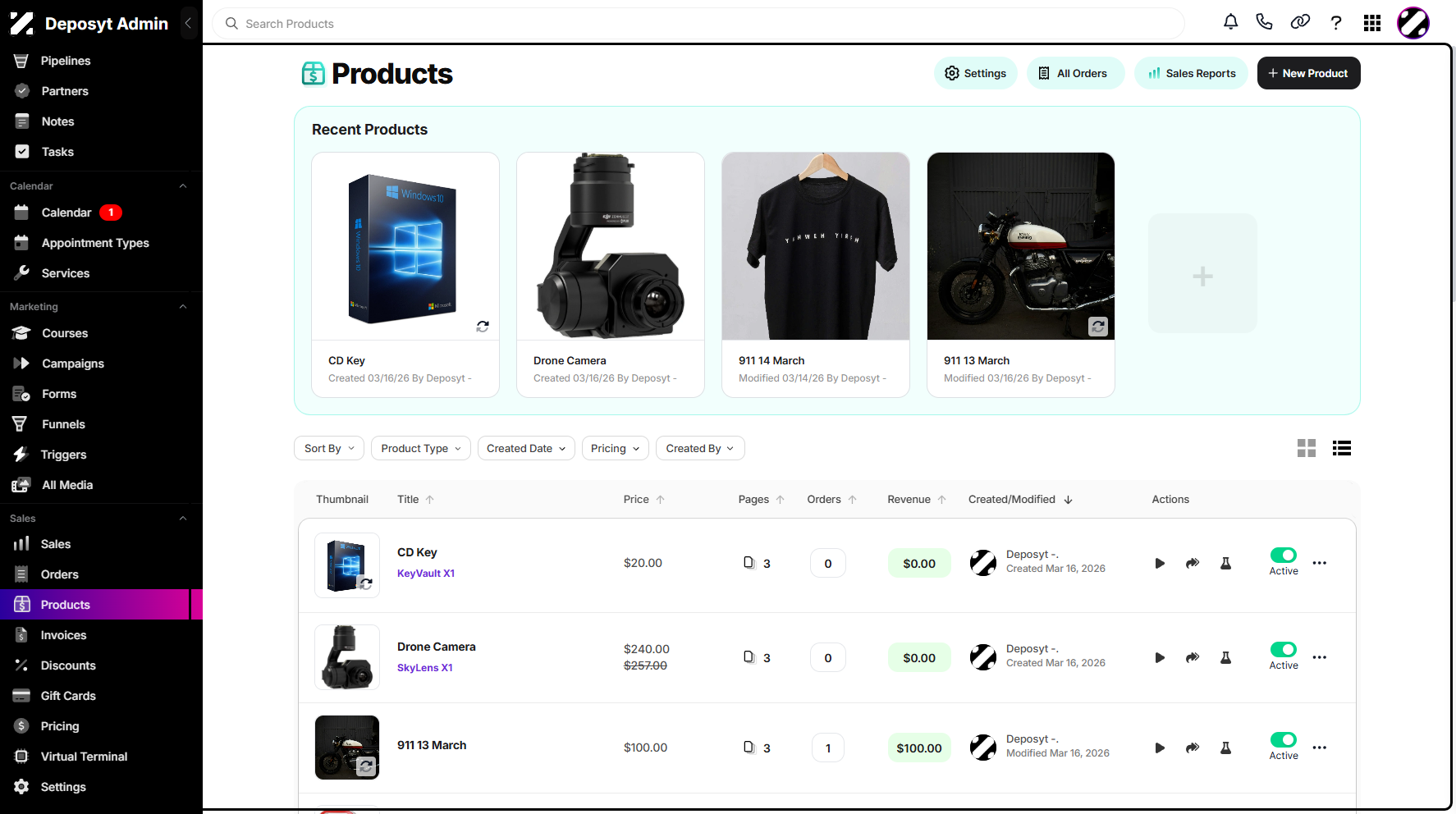Open the 911 14 March recent product card
This screenshot has width=1456, height=814.
[816, 275]
